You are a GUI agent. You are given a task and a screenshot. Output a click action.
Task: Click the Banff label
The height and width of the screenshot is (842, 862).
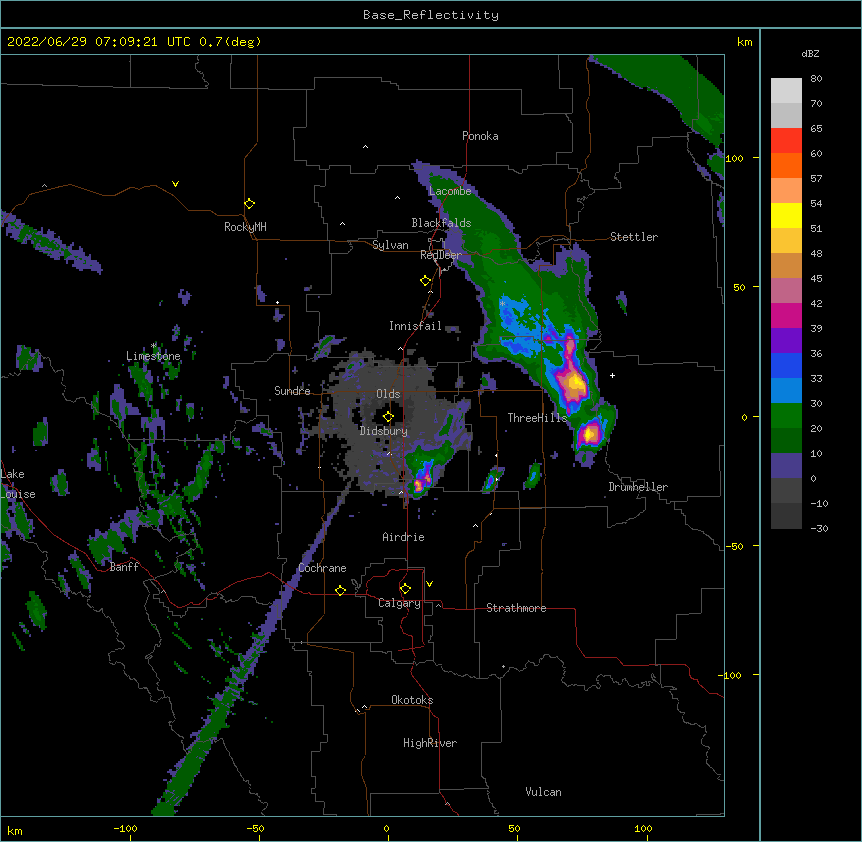pyautogui.click(x=124, y=567)
